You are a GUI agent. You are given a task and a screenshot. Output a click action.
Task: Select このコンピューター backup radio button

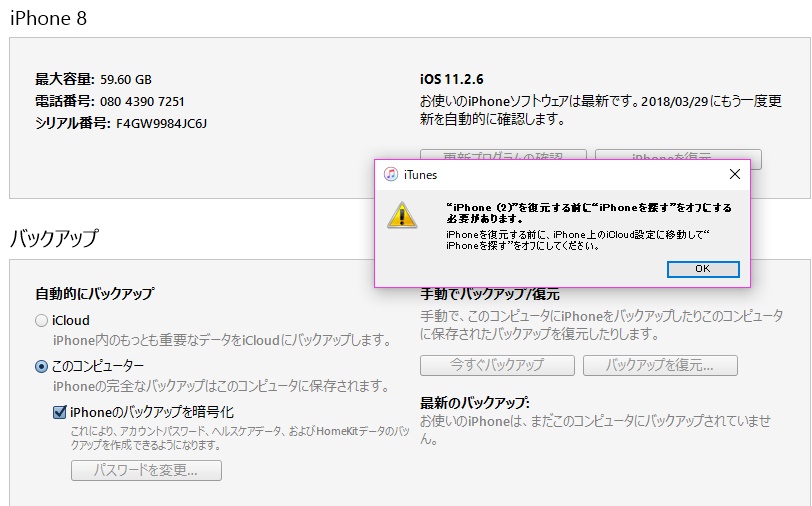[x=41, y=367]
